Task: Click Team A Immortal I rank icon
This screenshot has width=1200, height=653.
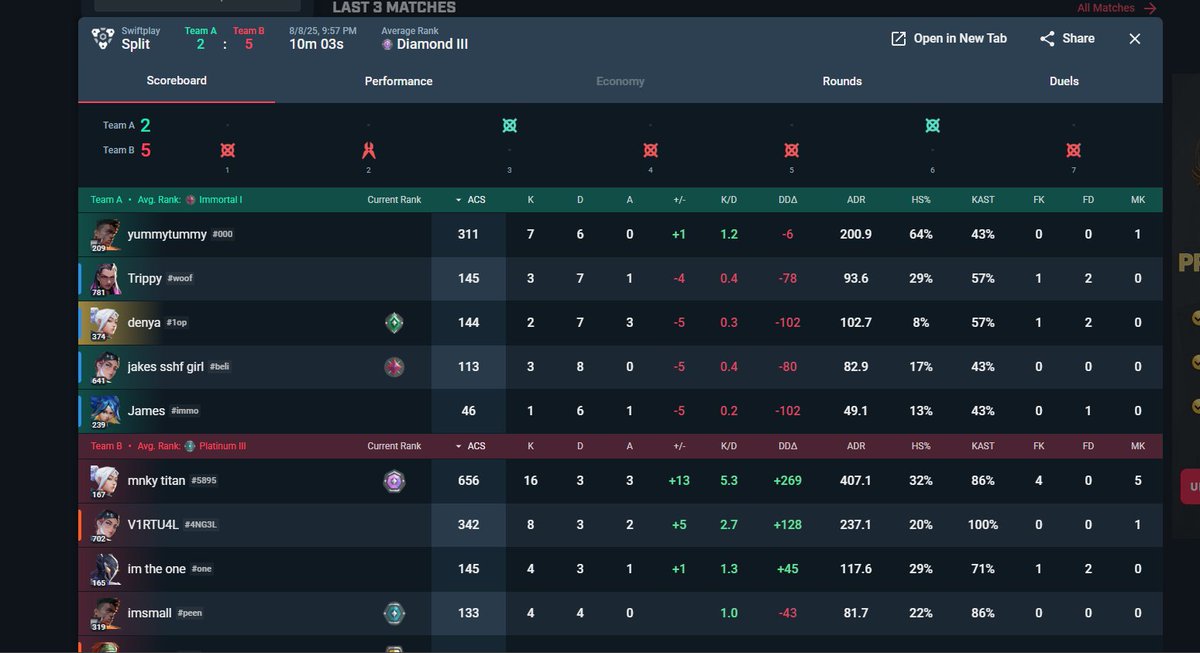Action: pyautogui.click(x=190, y=200)
